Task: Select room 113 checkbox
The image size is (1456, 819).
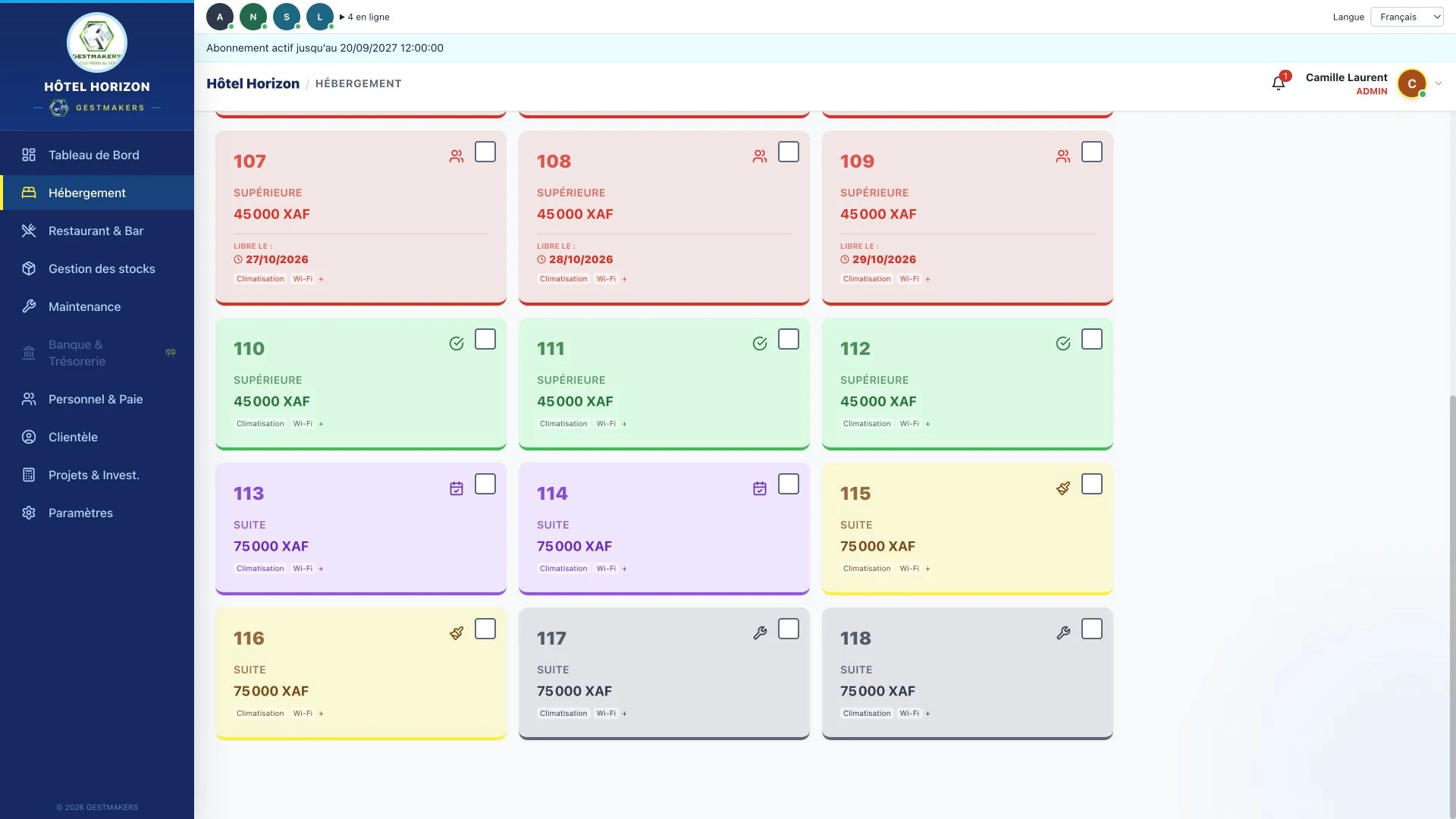Action: 485,484
